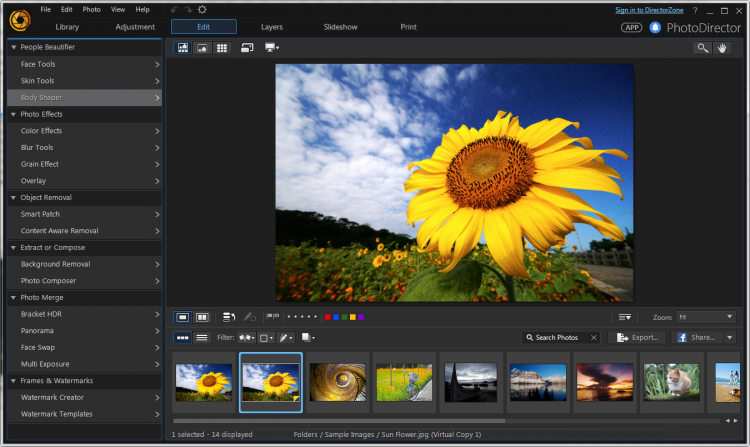Expand the Share options arrow

(x=730, y=338)
